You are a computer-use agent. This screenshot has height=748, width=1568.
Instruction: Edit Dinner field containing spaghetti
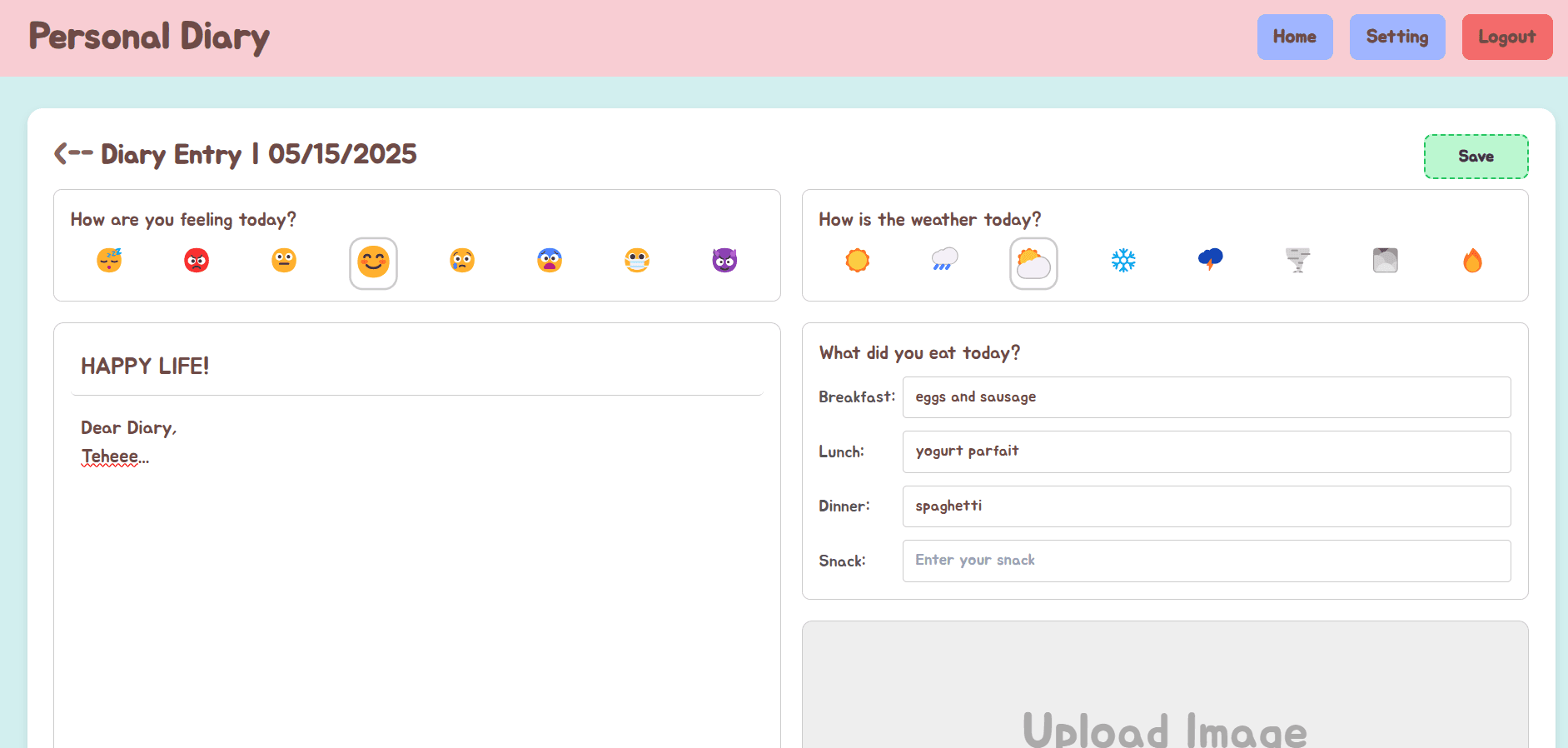(1207, 506)
